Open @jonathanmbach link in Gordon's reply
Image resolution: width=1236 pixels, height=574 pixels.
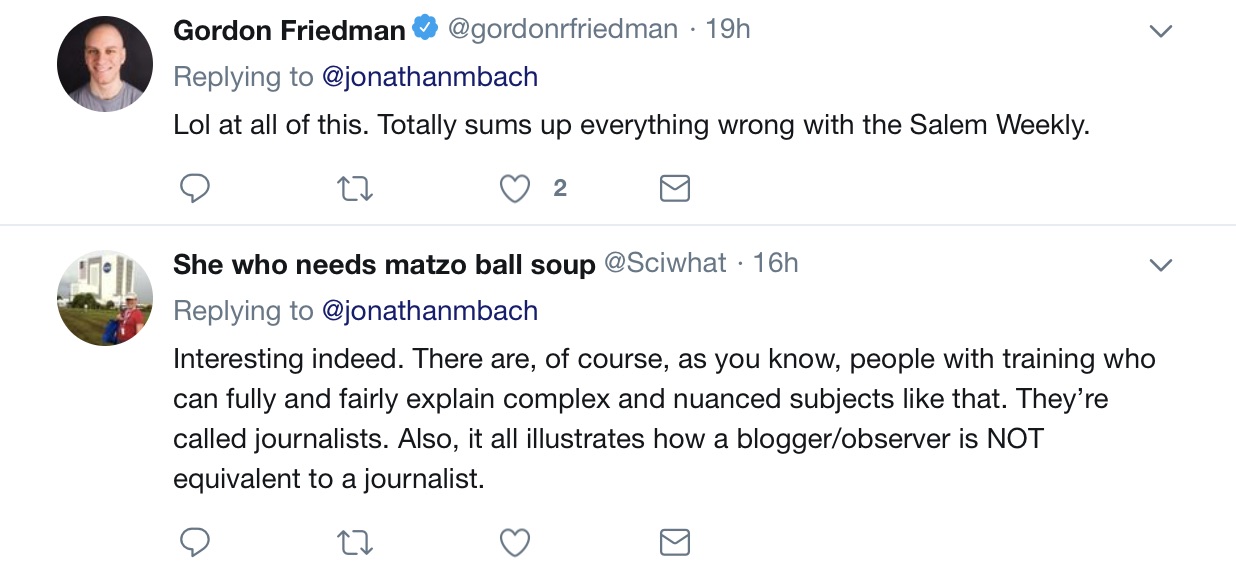[430, 77]
